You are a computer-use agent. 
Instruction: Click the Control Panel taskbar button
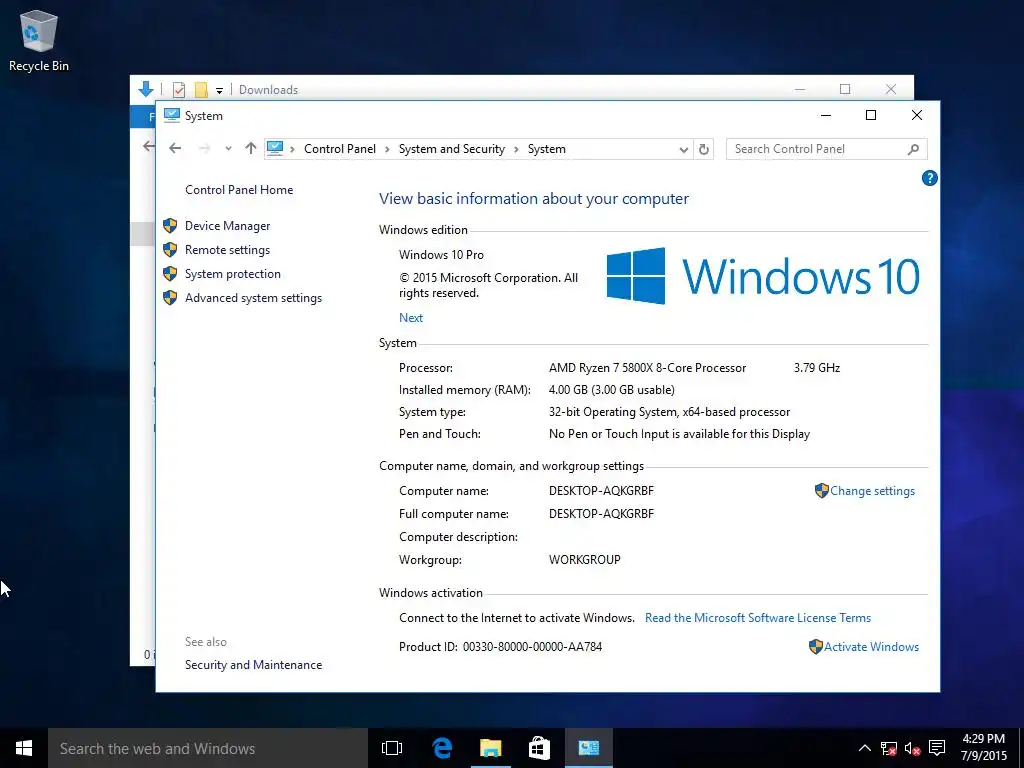[x=588, y=748]
